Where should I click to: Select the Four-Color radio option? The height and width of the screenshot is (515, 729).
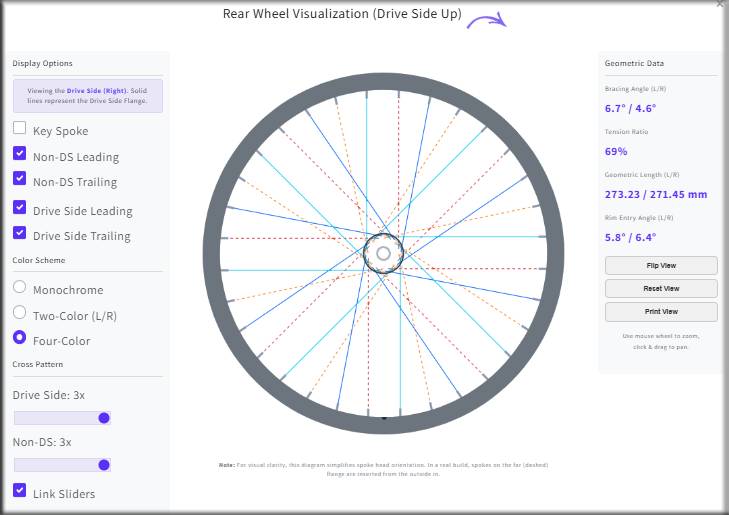click(20, 339)
